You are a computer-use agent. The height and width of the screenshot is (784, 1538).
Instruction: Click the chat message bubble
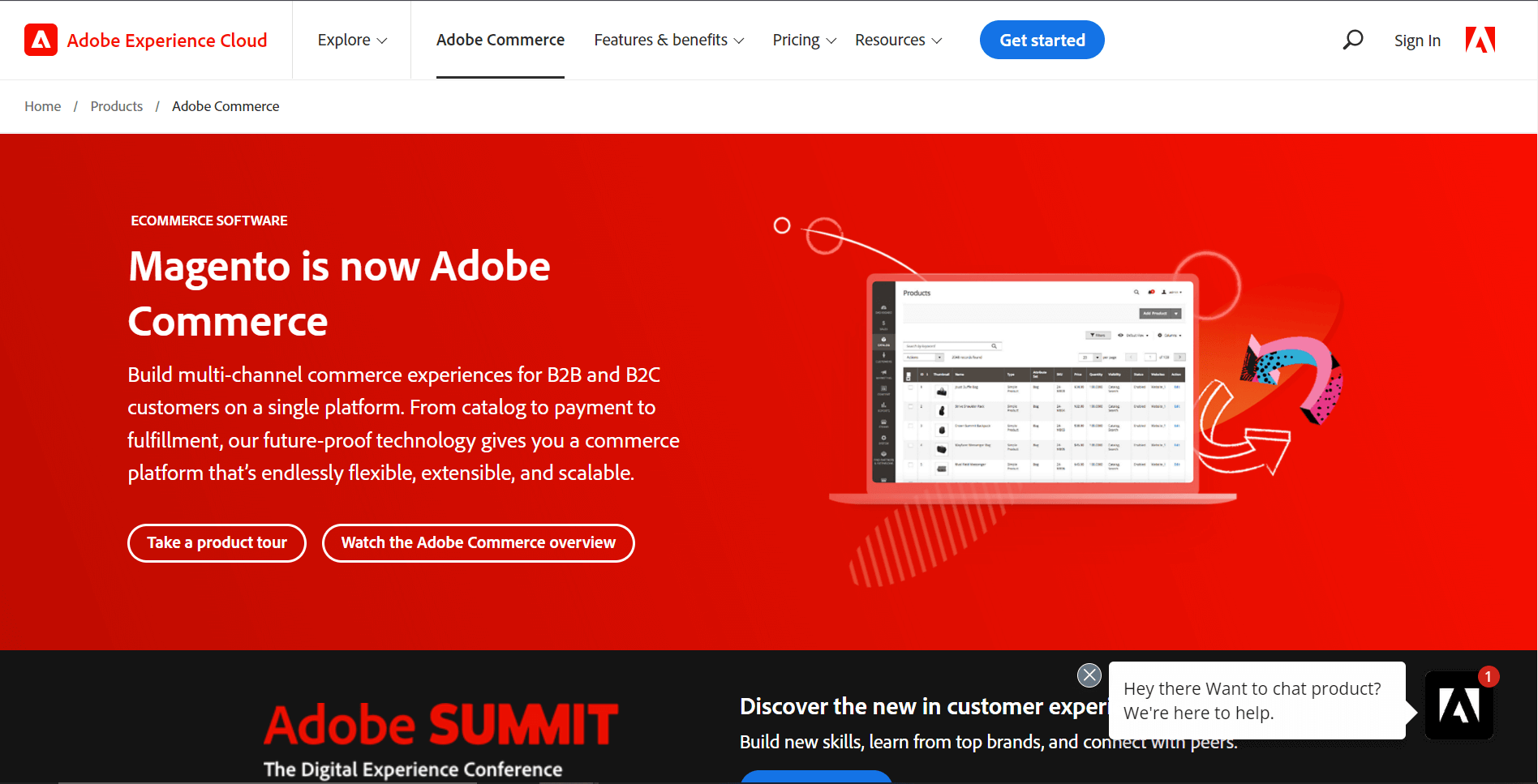click(1257, 700)
